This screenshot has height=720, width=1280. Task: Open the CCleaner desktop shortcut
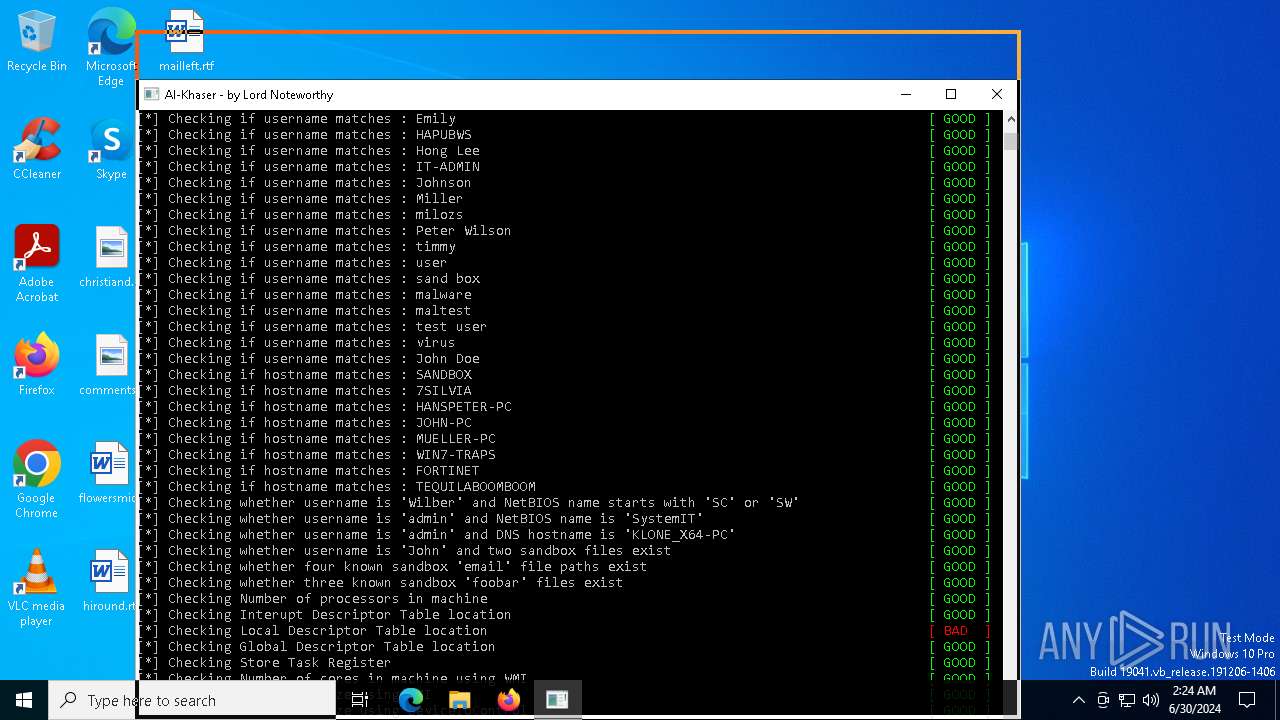click(x=37, y=148)
